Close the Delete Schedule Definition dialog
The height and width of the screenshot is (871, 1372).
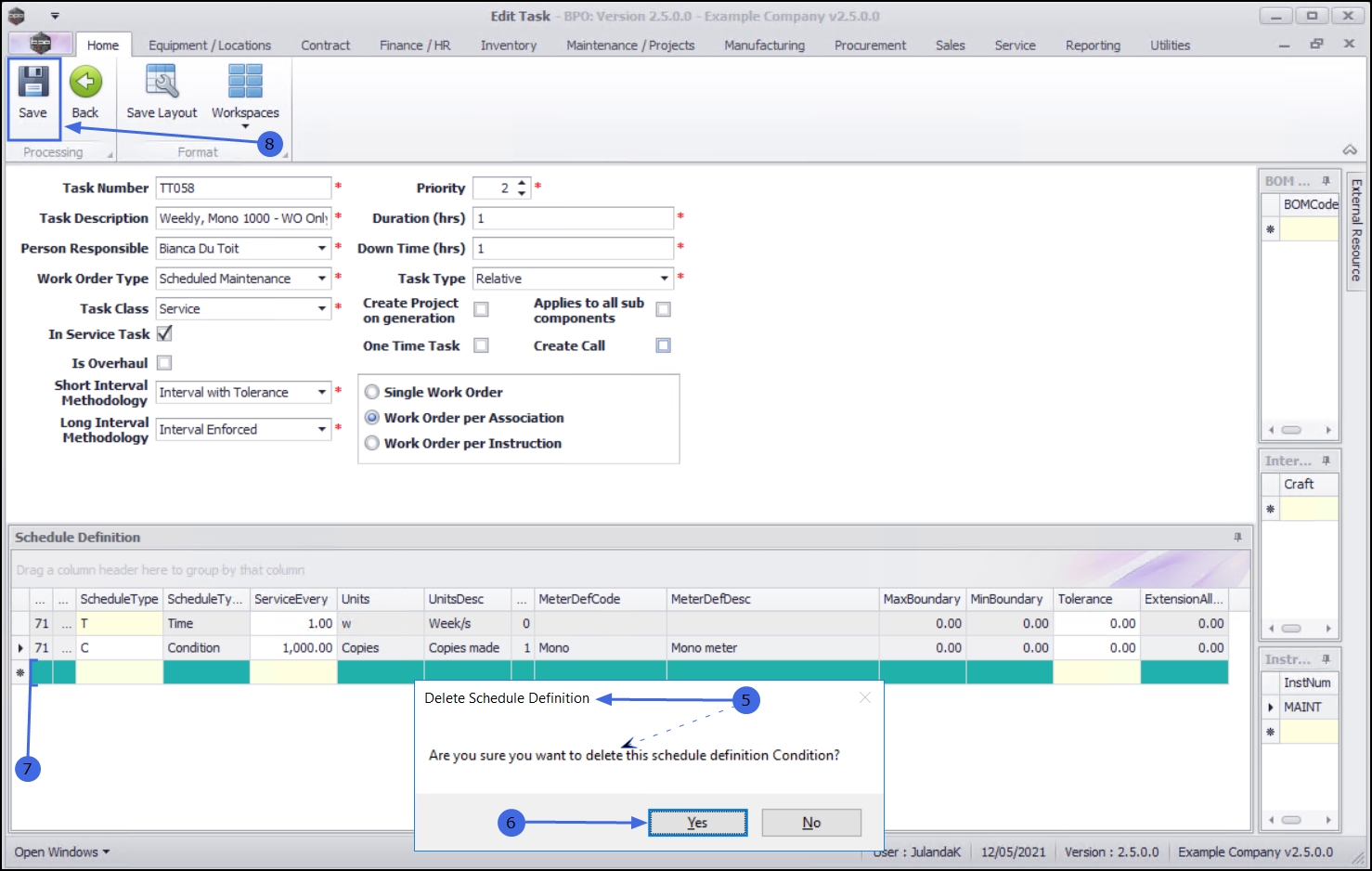(865, 697)
